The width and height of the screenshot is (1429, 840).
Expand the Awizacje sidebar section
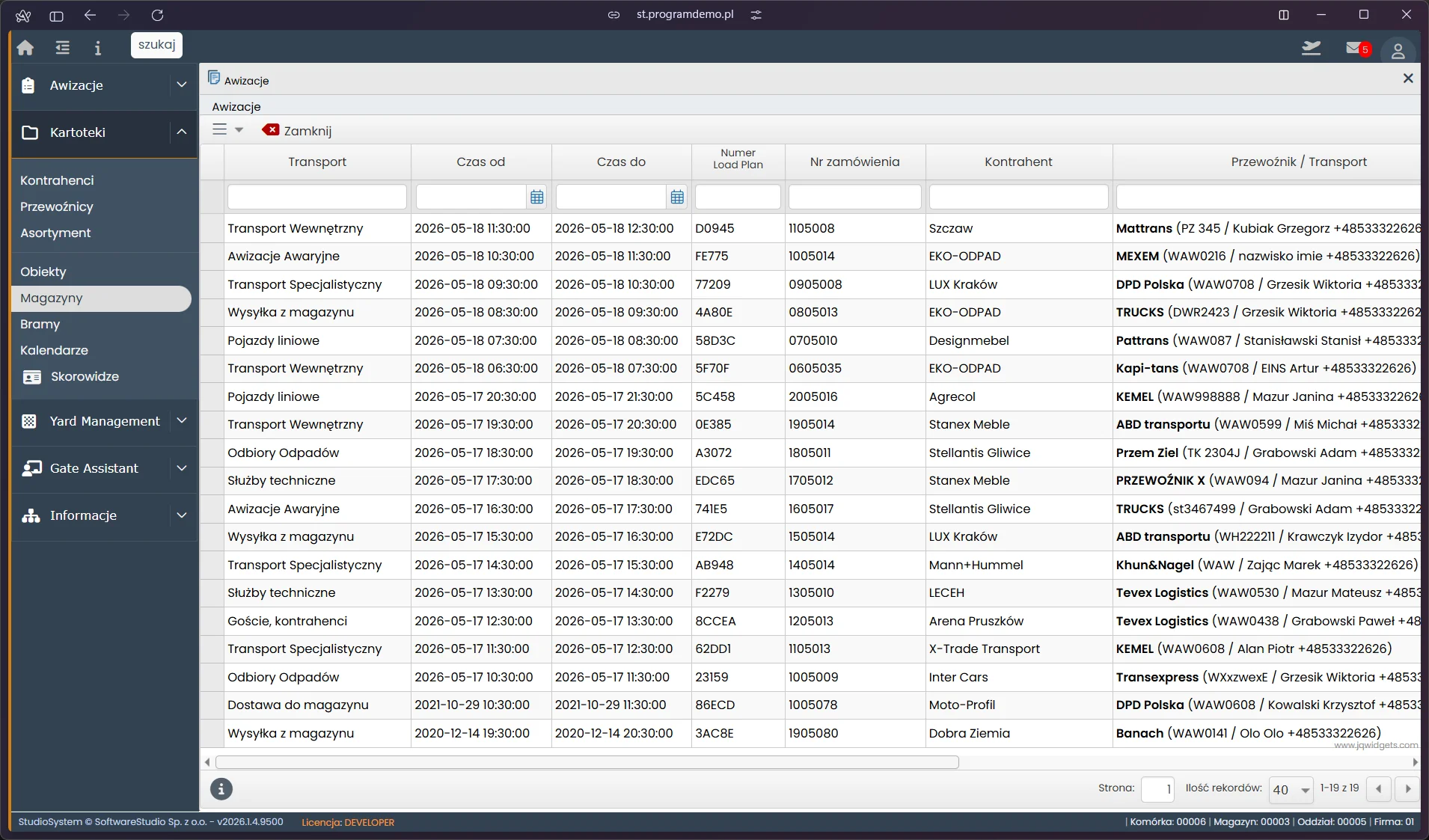coord(181,85)
